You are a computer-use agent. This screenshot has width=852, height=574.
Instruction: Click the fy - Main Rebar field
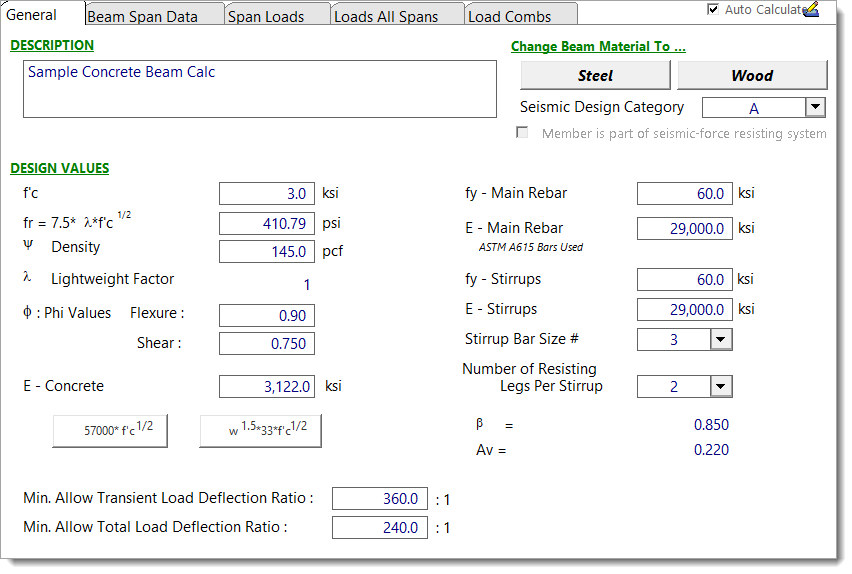(684, 193)
